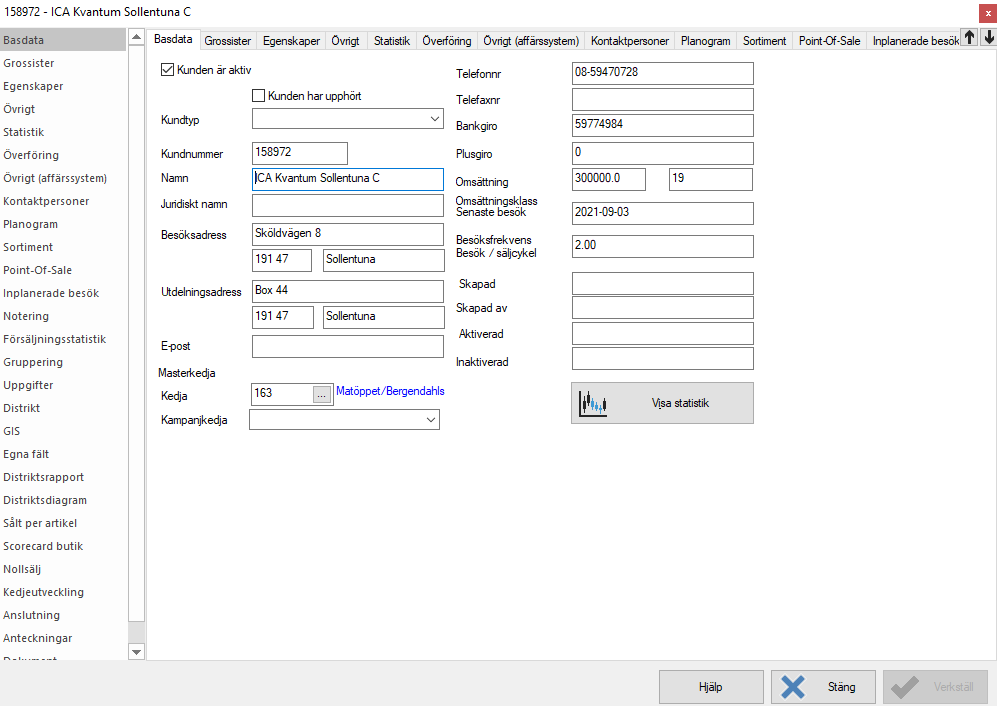Click in the Namn input field

348,179
